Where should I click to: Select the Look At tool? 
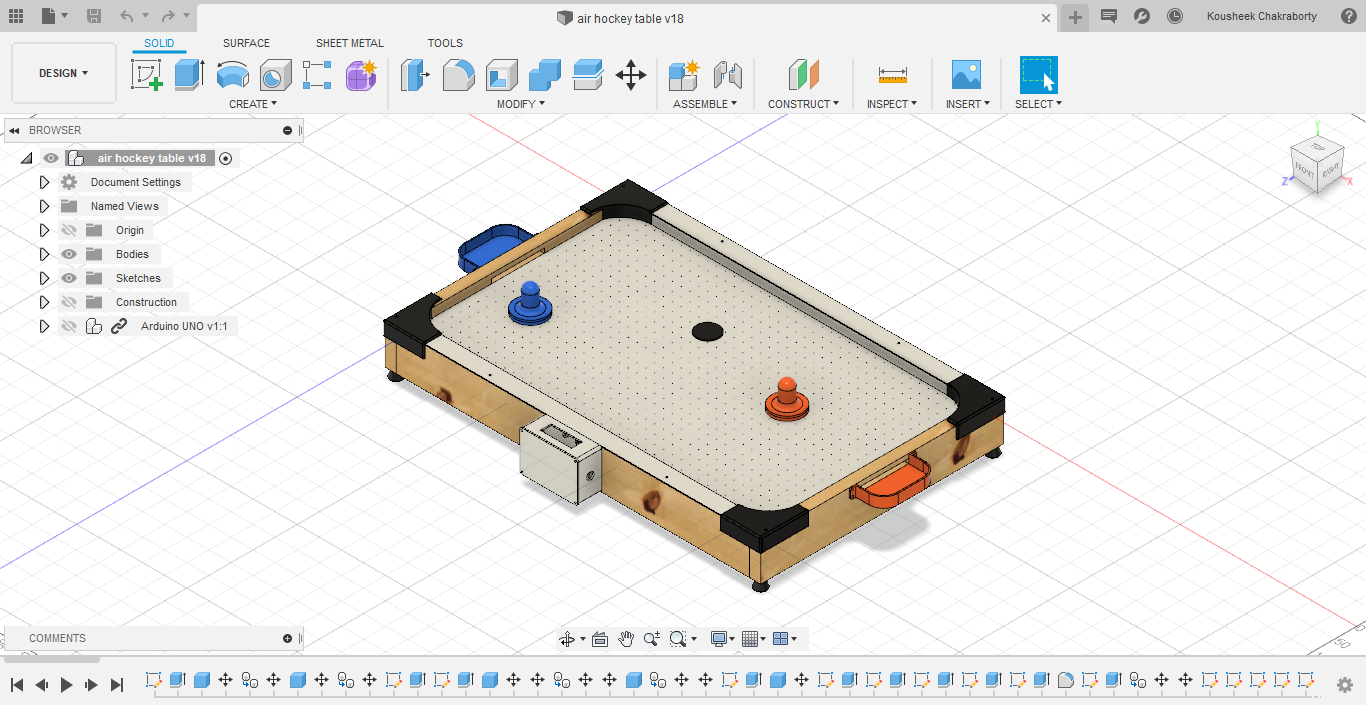[600, 639]
